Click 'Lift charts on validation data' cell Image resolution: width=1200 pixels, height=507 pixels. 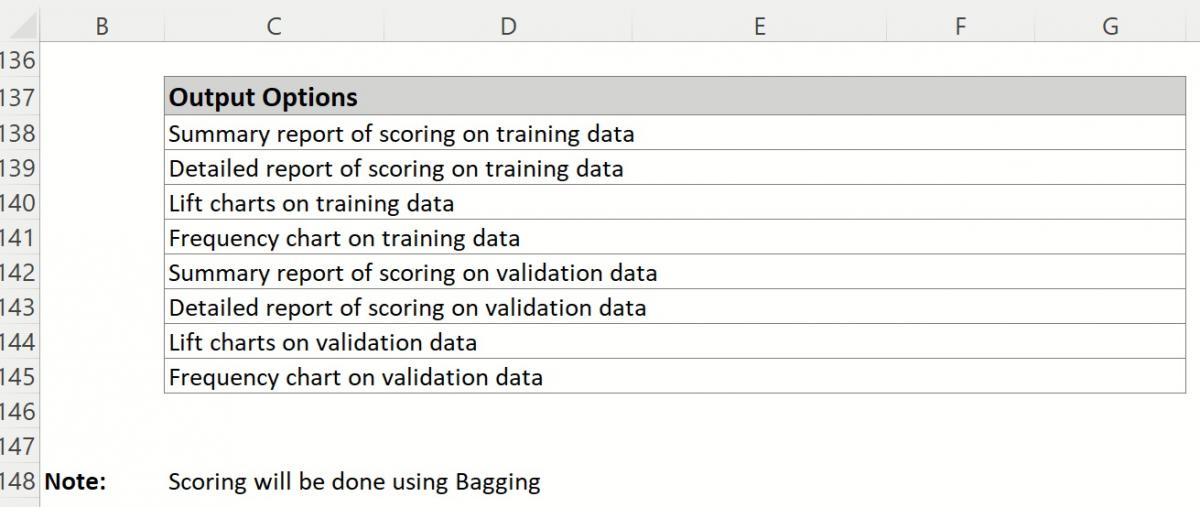coord(322,343)
